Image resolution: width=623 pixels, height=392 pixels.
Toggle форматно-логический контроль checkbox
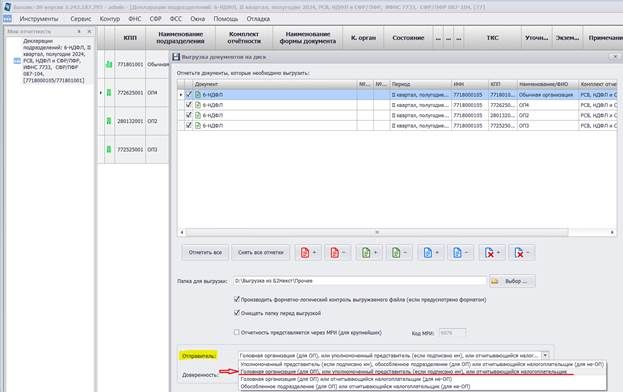click(237, 299)
